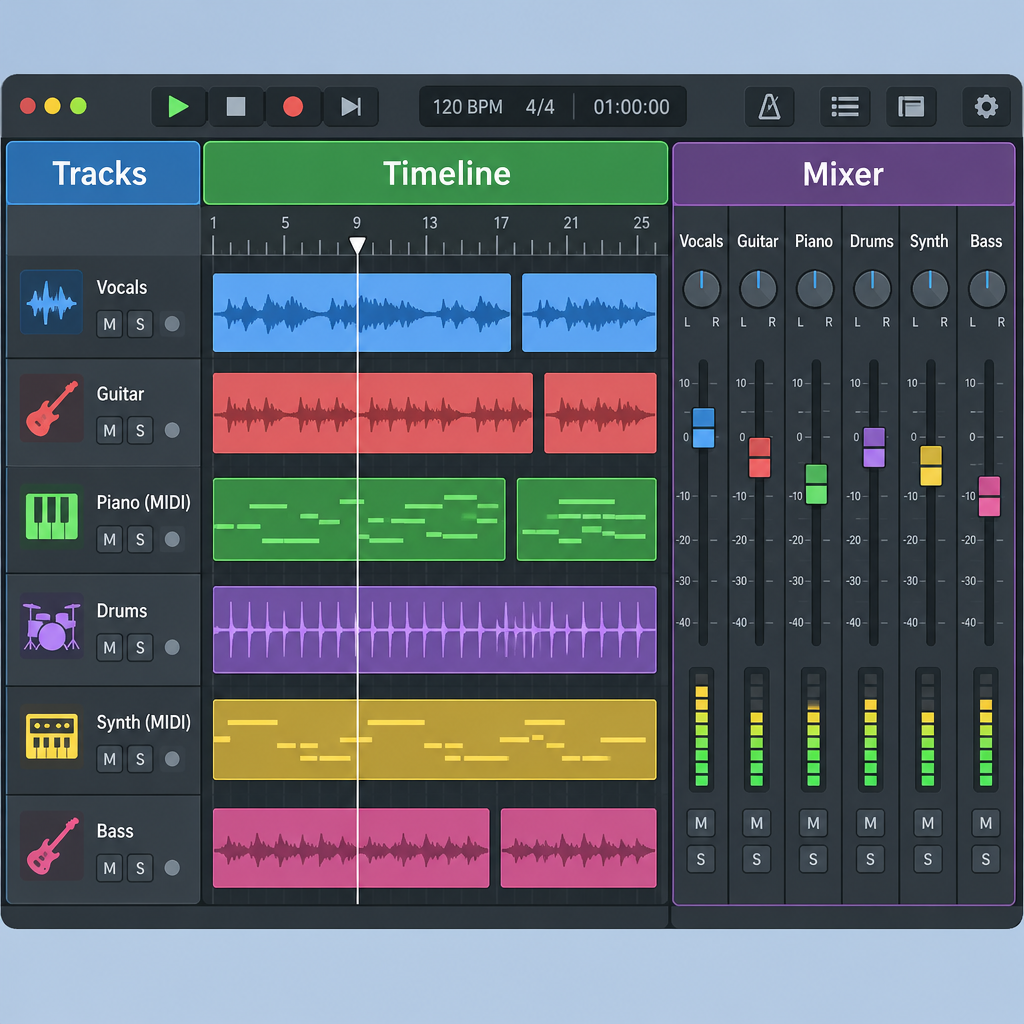Screen dimensions: 1024x1024
Task: Mute the Guitar track in Tracks panel
Action: tap(110, 430)
